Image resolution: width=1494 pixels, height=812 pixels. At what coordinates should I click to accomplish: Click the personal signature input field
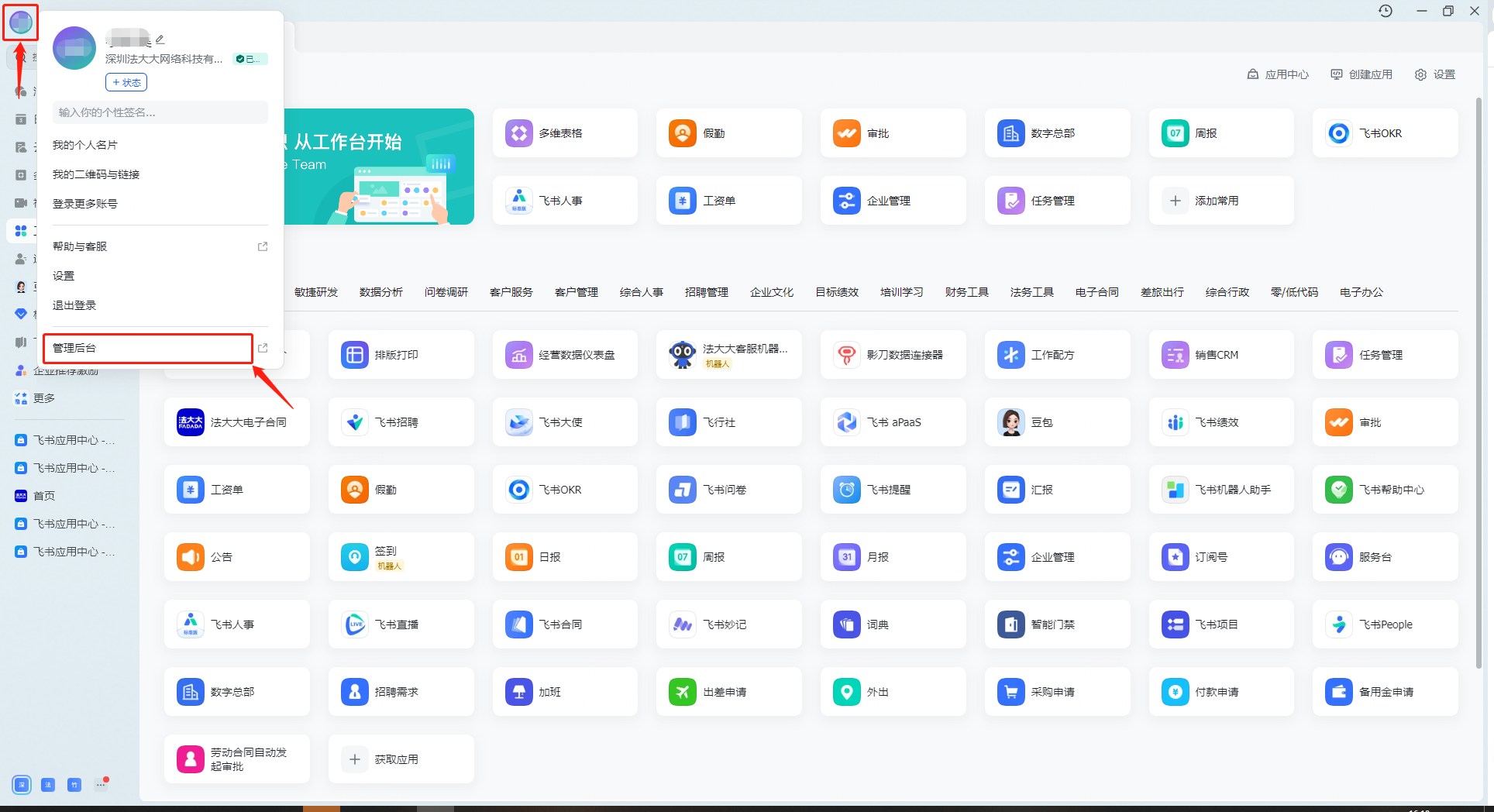[x=160, y=112]
